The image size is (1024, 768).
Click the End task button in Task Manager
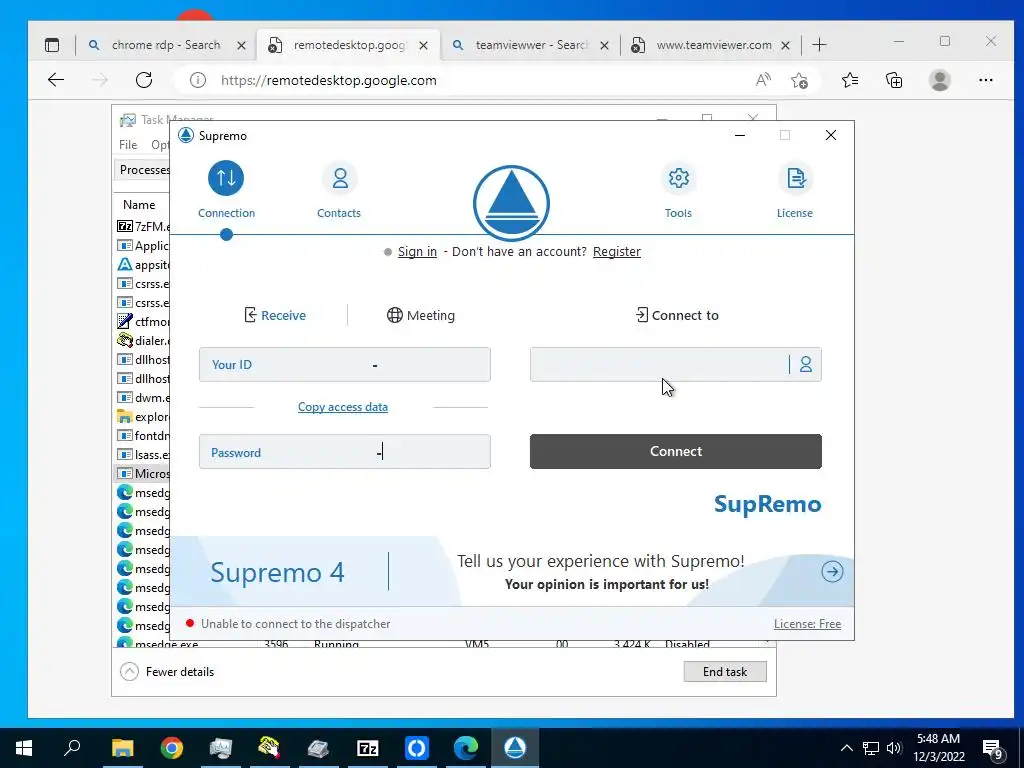(725, 671)
